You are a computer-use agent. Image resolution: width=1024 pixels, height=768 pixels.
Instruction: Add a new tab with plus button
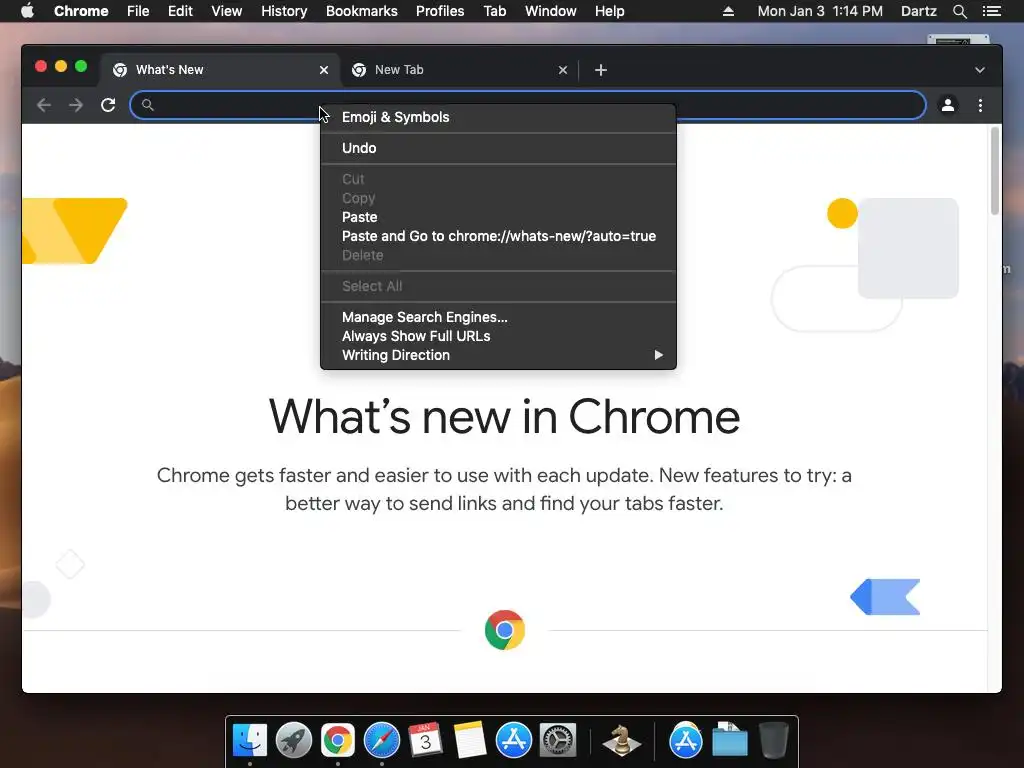(x=601, y=70)
